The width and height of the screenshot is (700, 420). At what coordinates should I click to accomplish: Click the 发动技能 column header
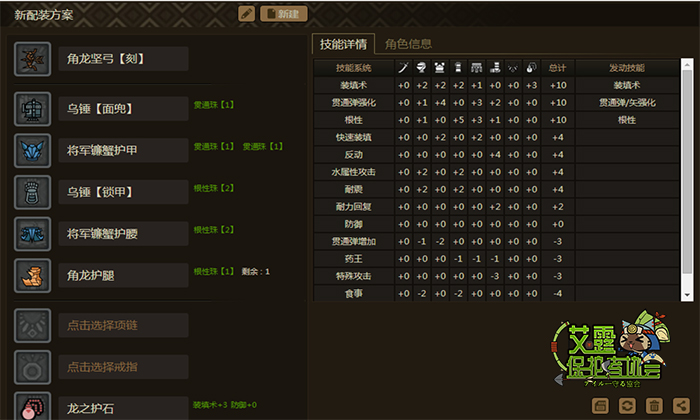tap(627, 68)
